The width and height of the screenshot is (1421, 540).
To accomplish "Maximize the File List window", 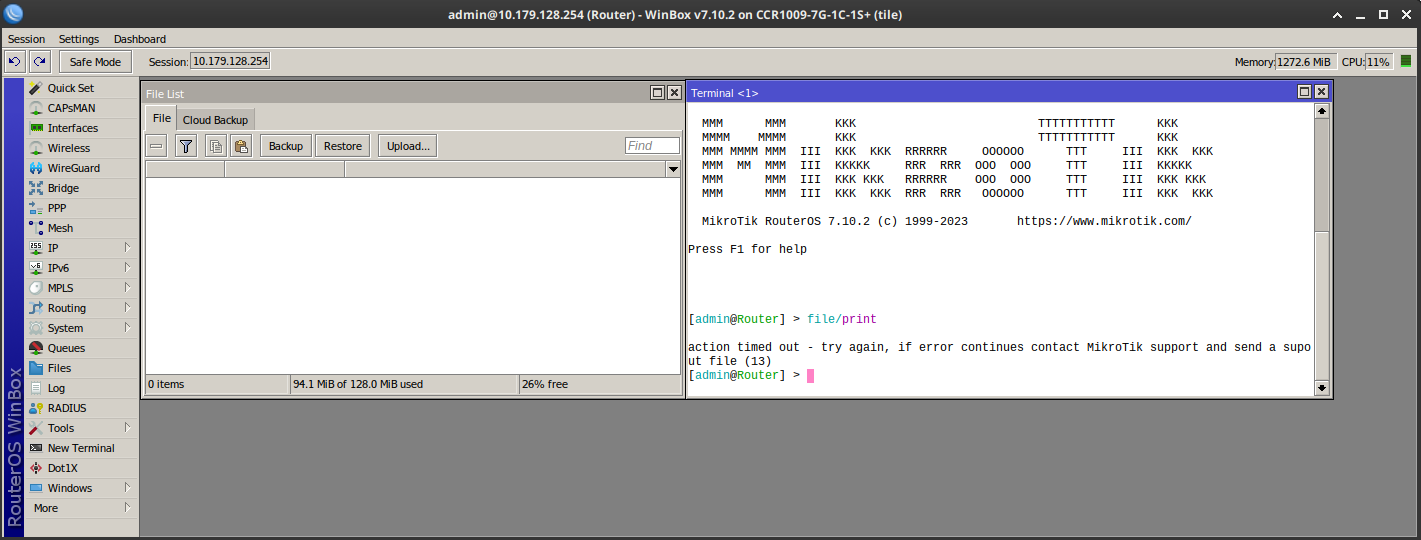I will tap(657, 92).
